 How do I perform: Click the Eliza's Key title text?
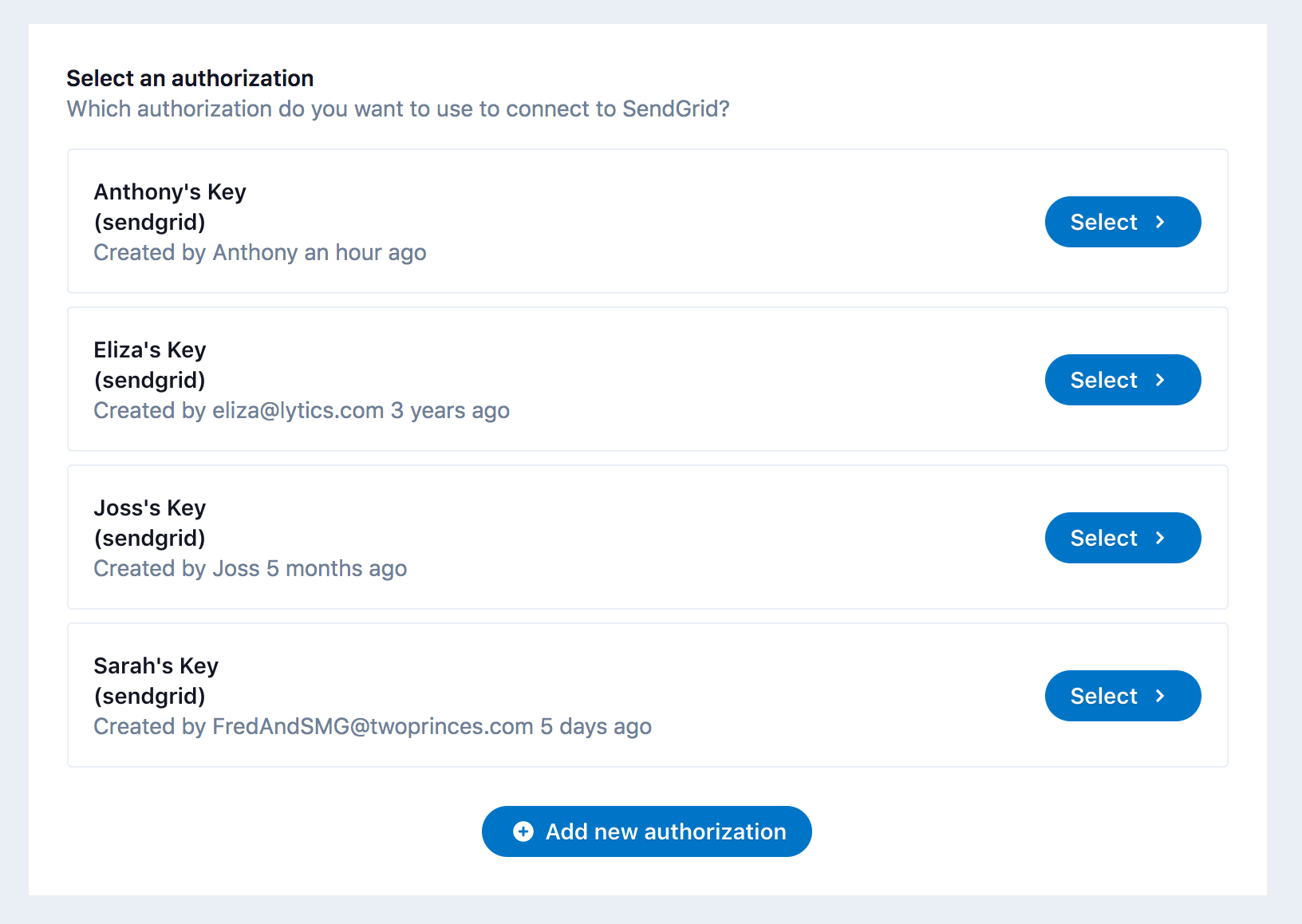[150, 349]
